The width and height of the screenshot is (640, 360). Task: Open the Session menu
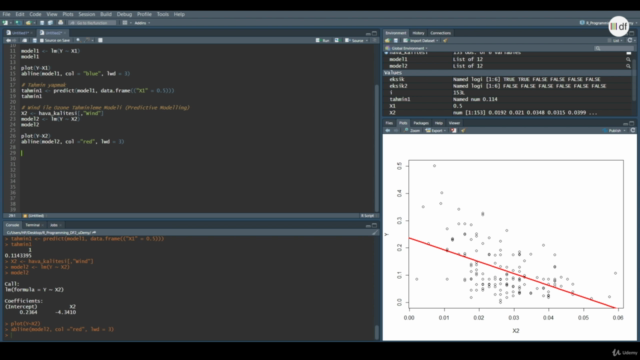87,14
